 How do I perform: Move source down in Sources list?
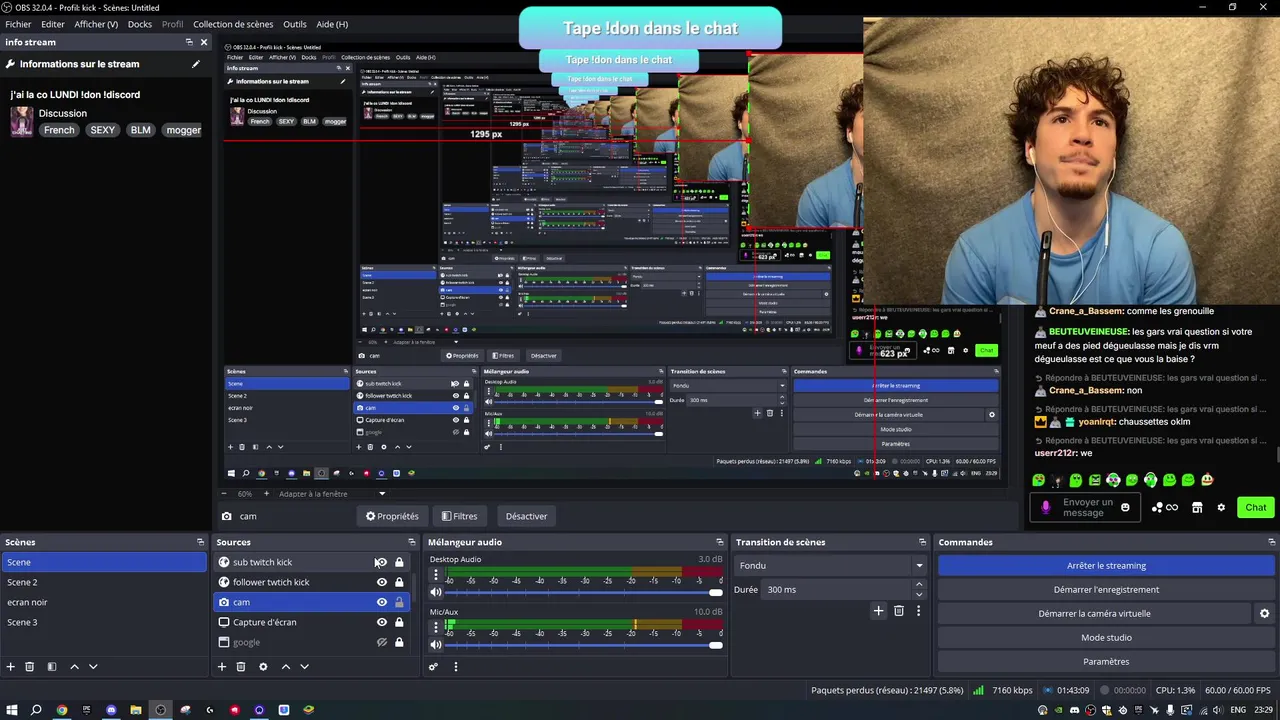tap(304, 667)
